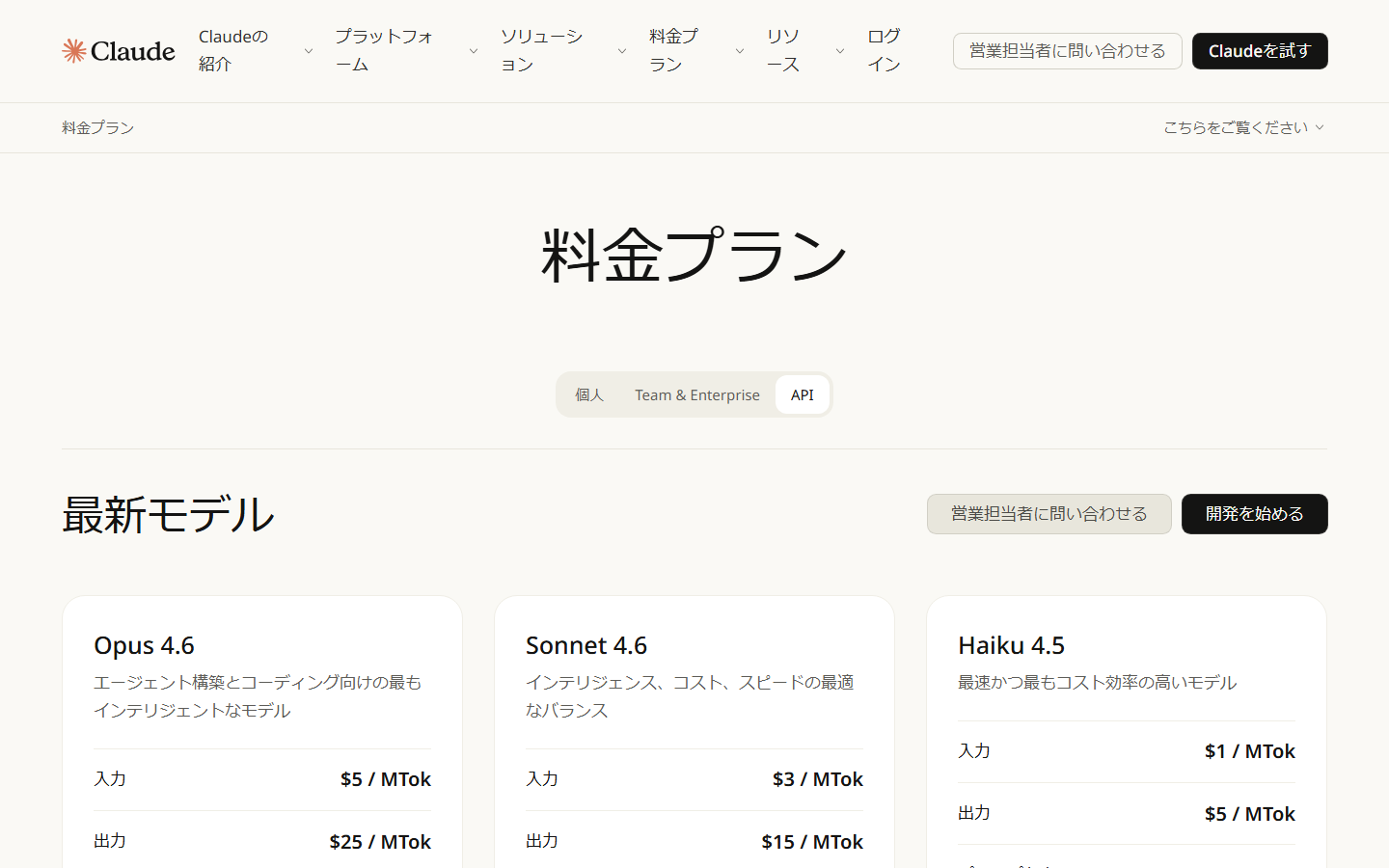Expand the プラットフォーム menu chevron
Viewport: 1389px width, 868px height.
(474, 51)
